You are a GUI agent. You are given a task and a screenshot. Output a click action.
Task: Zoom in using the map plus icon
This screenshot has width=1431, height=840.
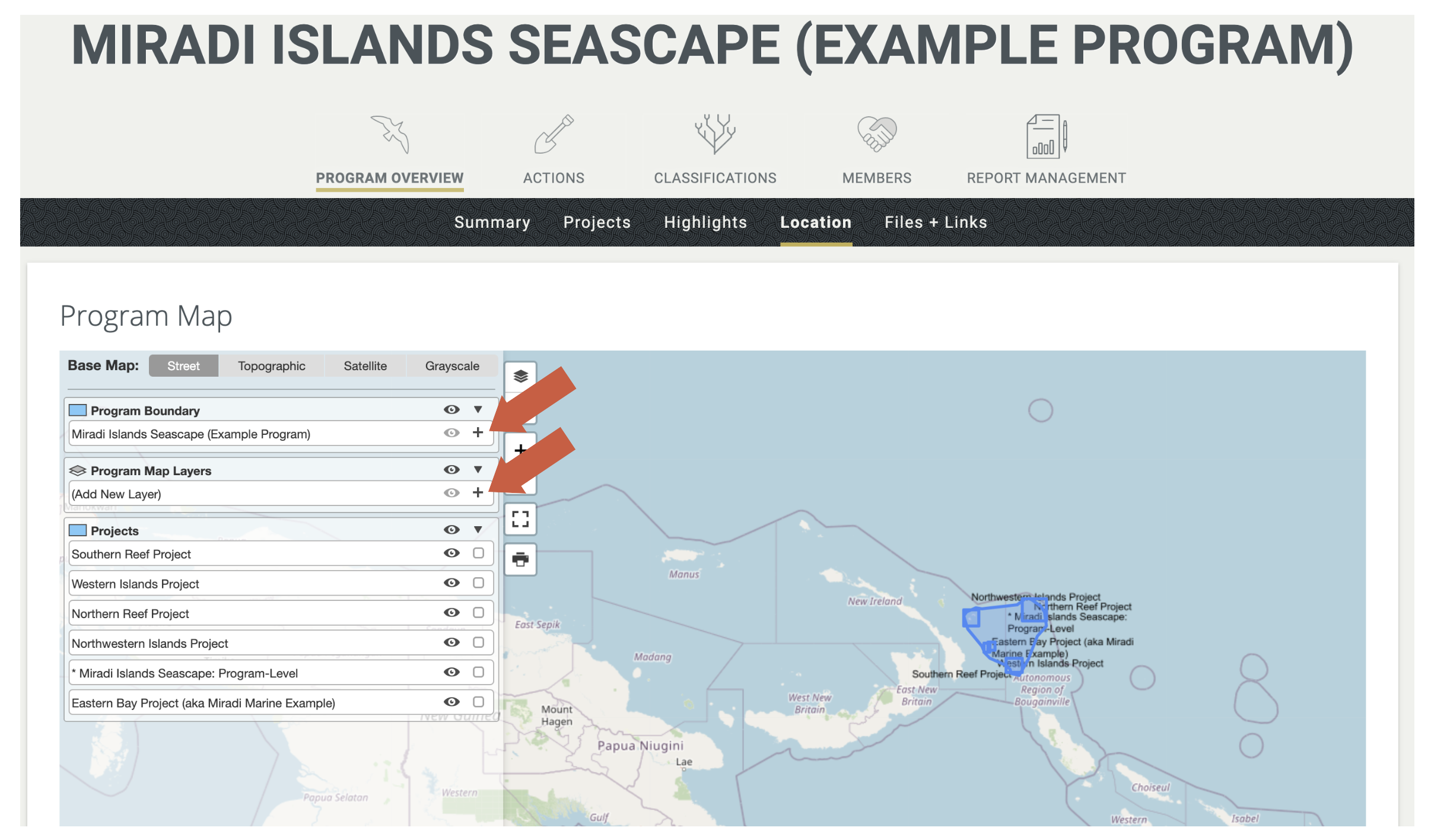(520, 450)
